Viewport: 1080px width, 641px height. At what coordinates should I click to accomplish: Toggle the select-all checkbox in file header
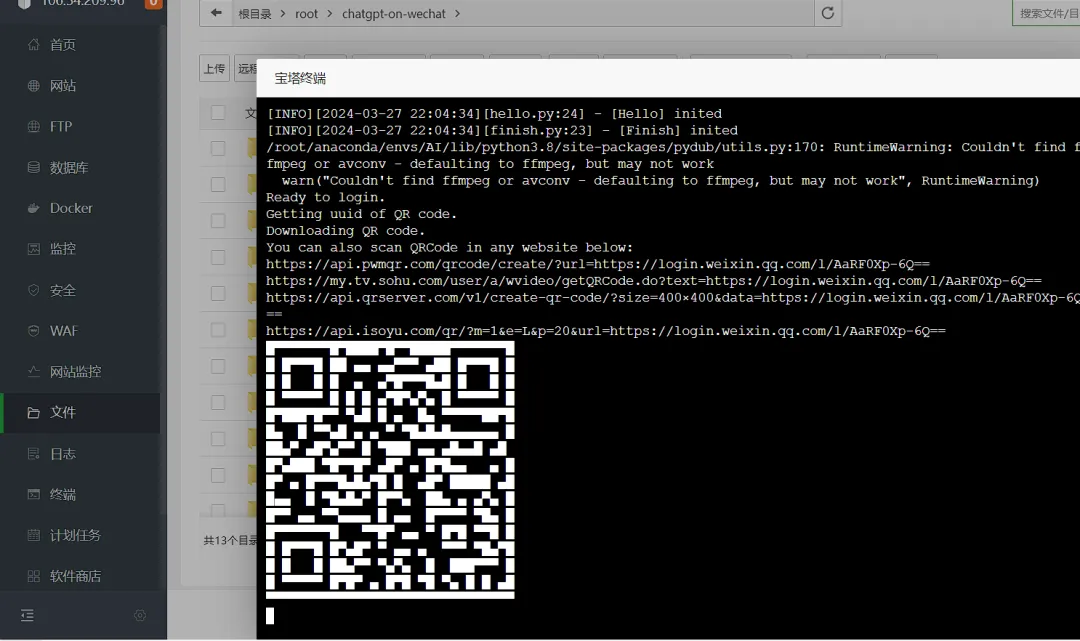tap(218, 112)
